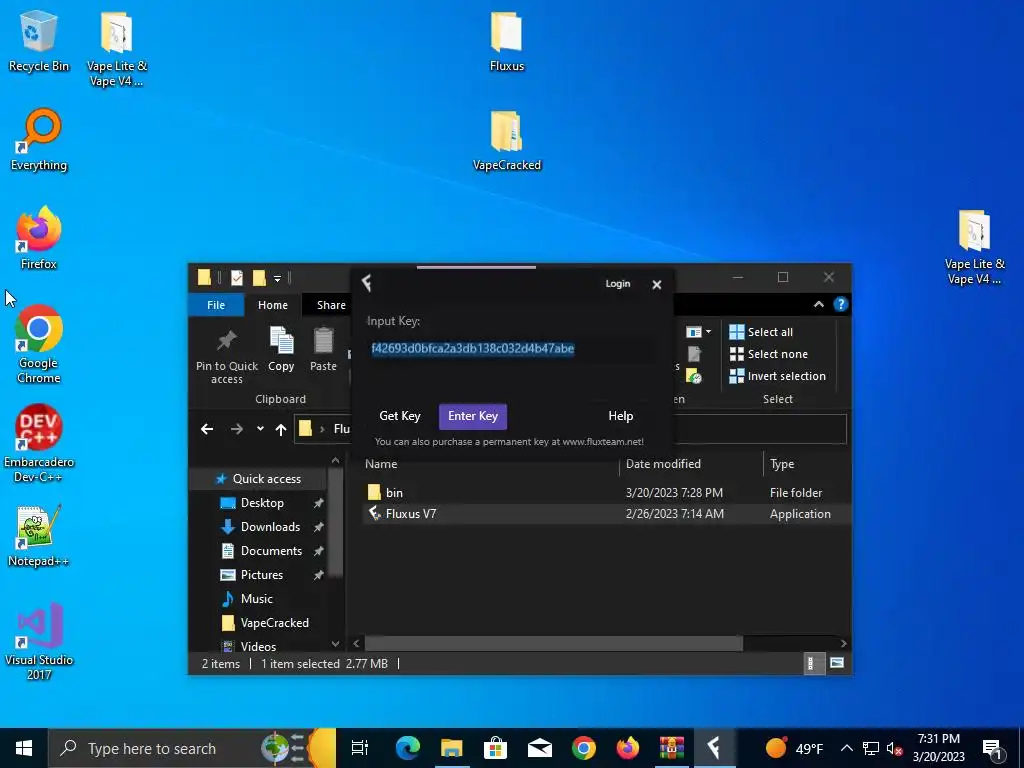Click Select none in the ribbon
This screenshot has height=768, width=1024.
[768, 354]
